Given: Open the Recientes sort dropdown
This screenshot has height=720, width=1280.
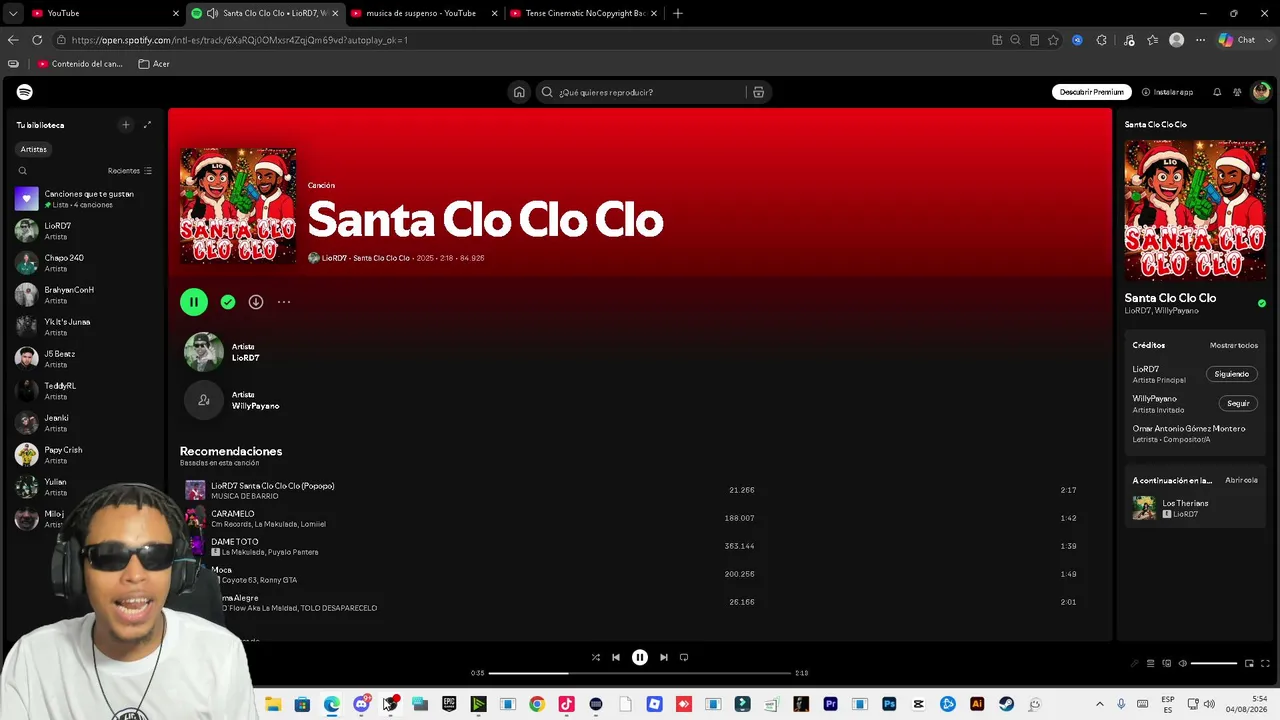Looking at the screenshot, I should click(x=130, y=171).
